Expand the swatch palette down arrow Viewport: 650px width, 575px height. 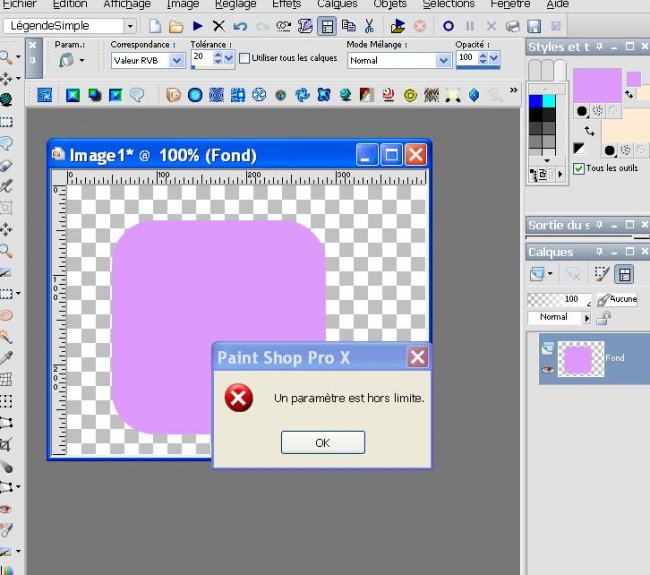pyautogui.click(x=547, y=160)
